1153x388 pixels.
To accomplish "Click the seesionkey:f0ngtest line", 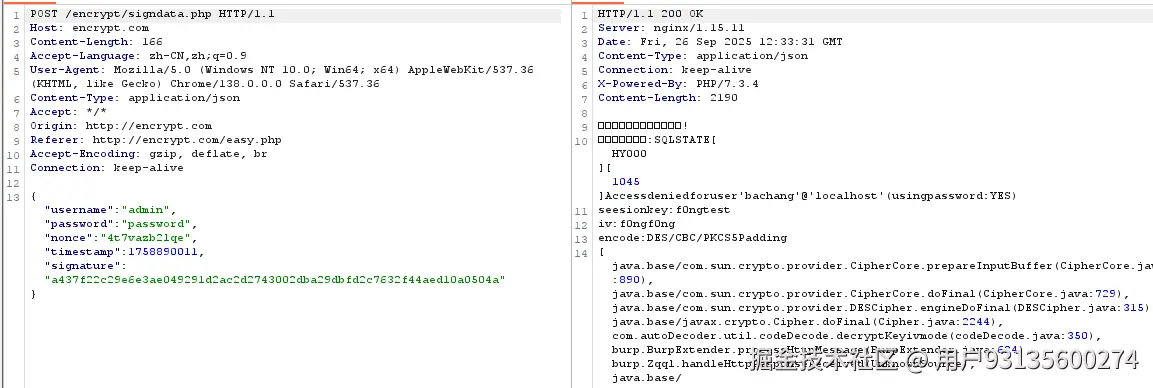I will click(664, 210).
